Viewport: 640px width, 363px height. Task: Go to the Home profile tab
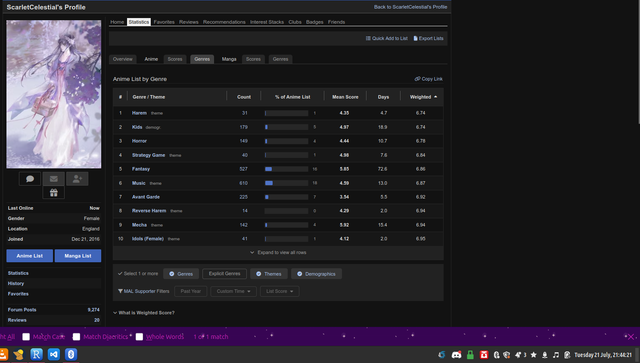click(x=117, y=22)
